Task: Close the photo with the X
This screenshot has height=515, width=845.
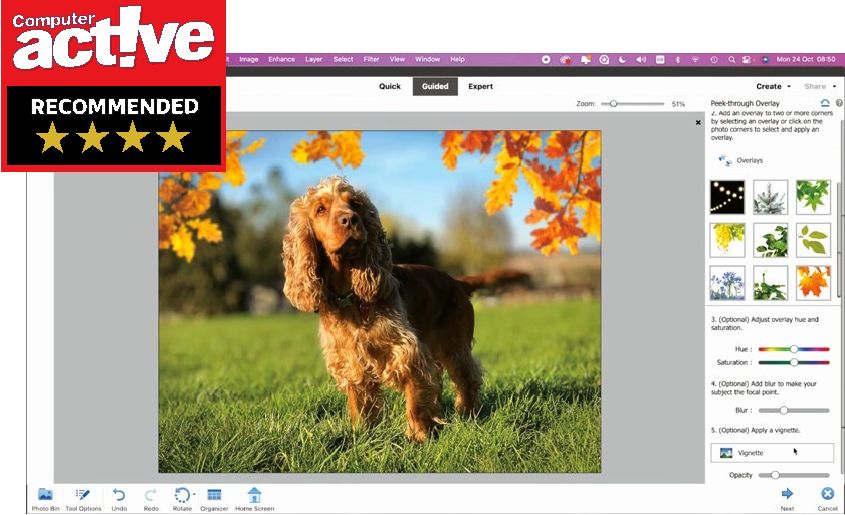Action: click(x=698, y=123)
